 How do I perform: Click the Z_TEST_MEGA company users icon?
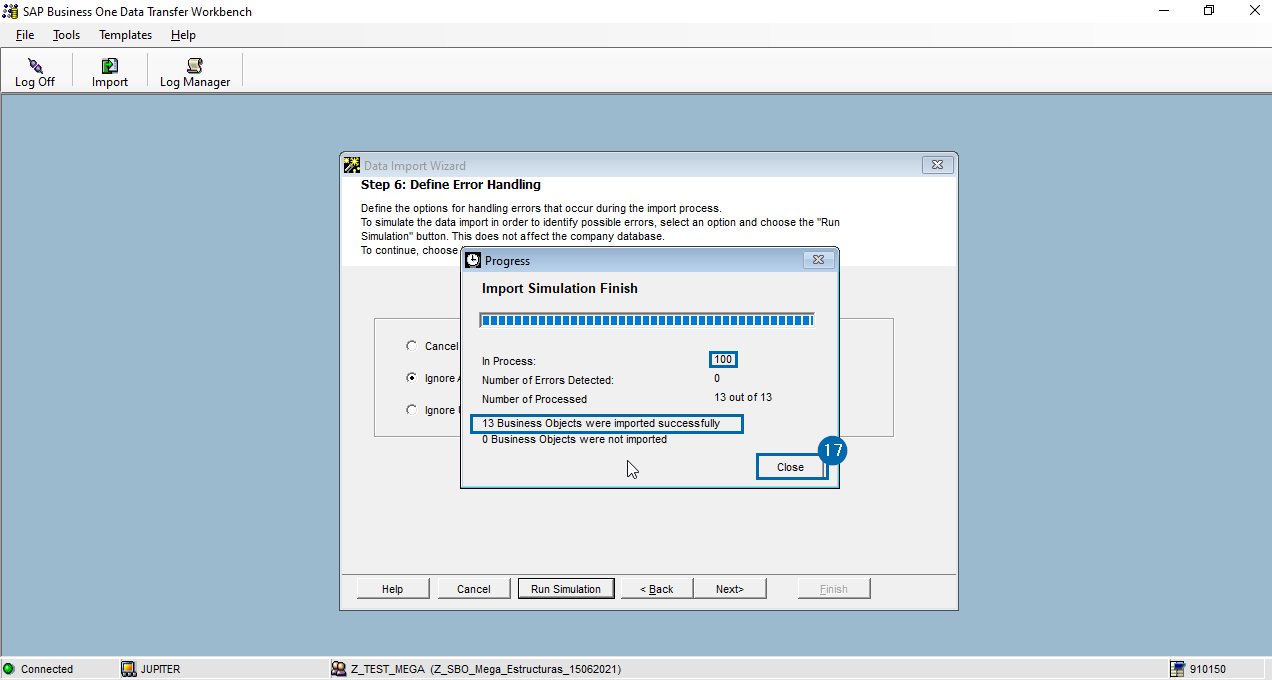(339, 669)
